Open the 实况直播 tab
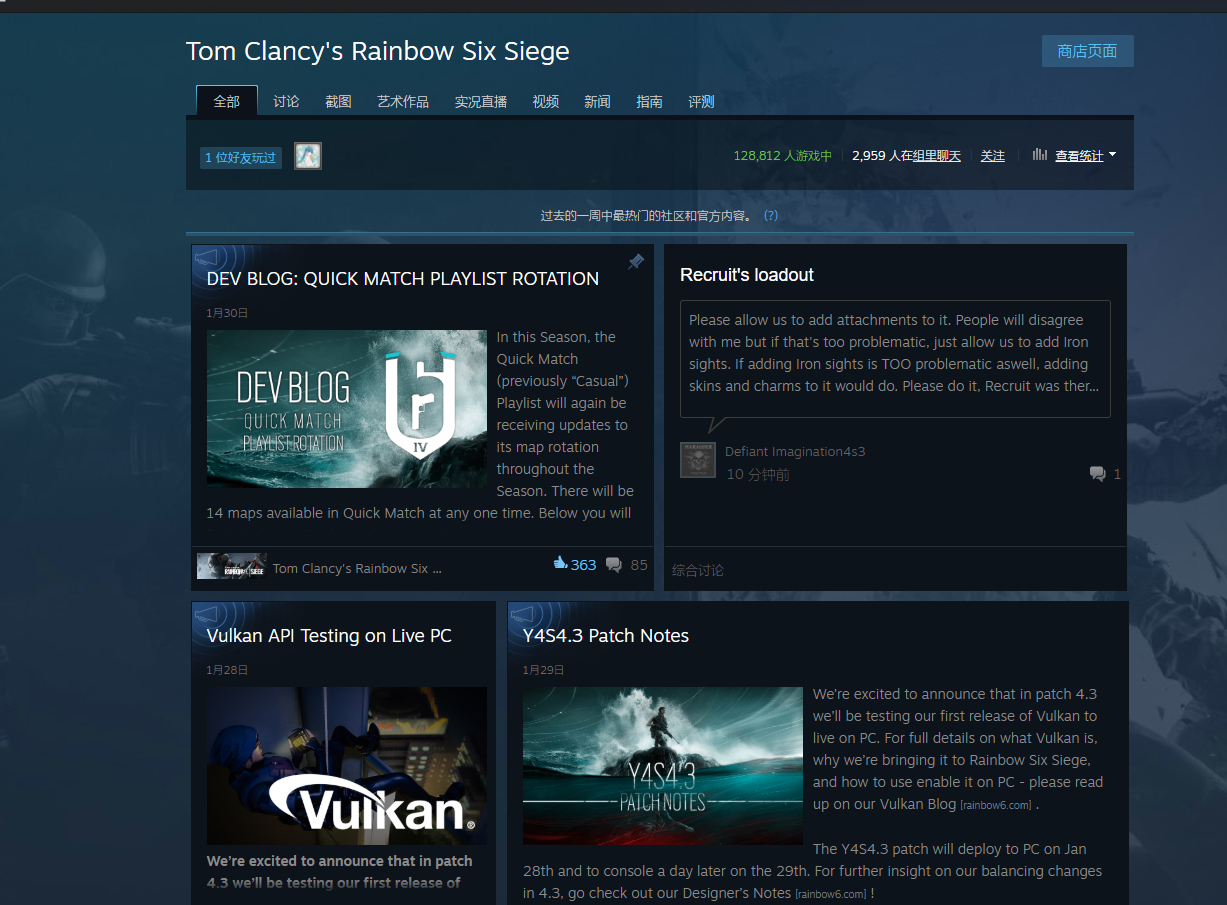Viewport: 1227px width, 905px height. (x=481, y=101)
